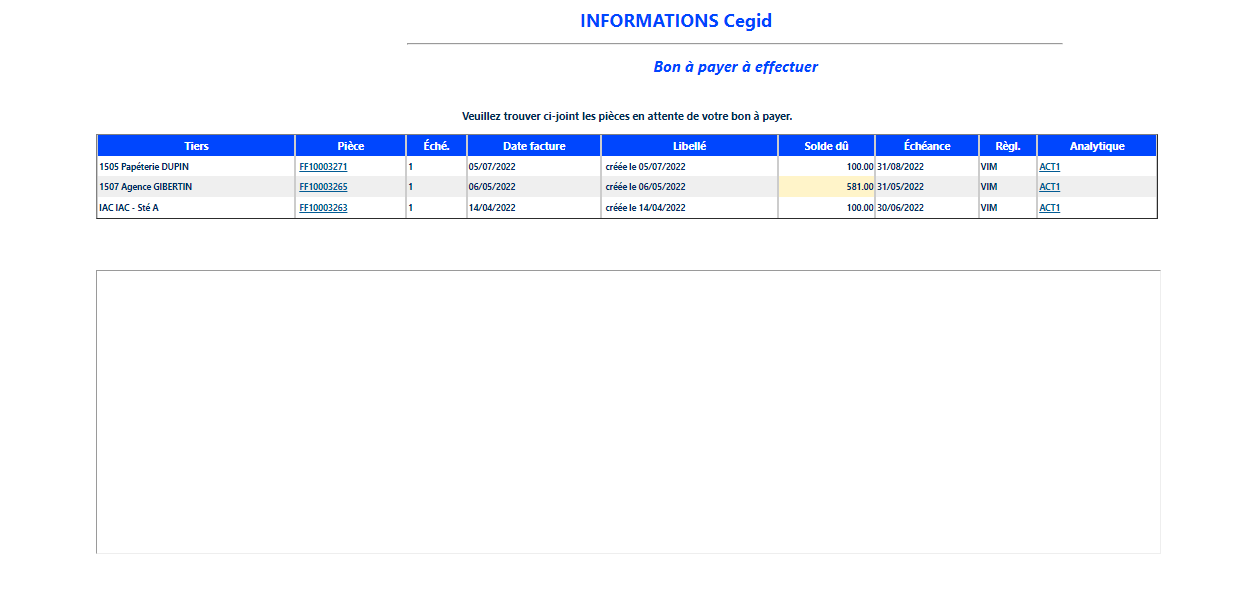
Task: Click the Tiers column header
Action: [196, 146]
